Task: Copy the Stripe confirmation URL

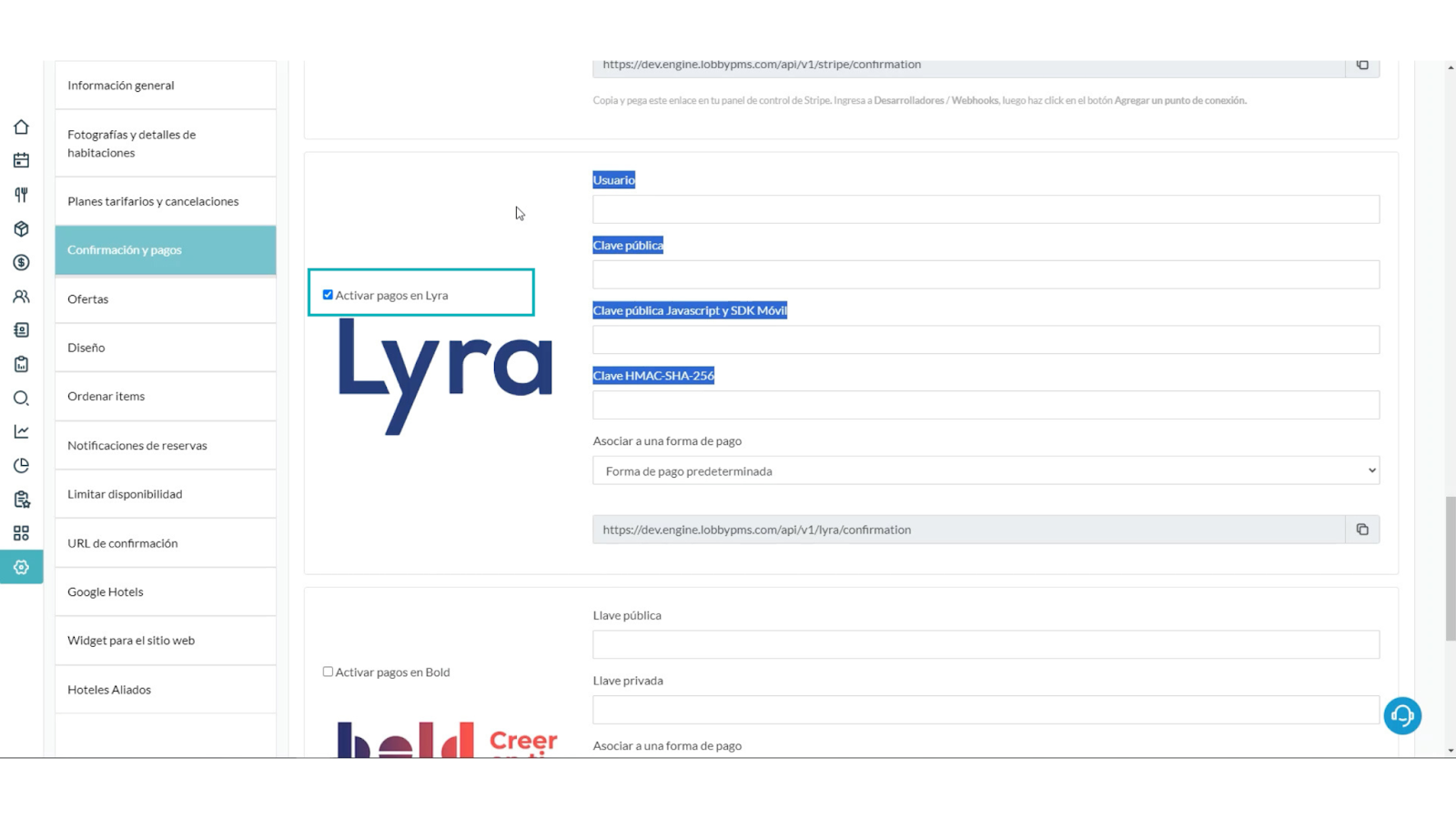Action: click(x=1362, y=66)
